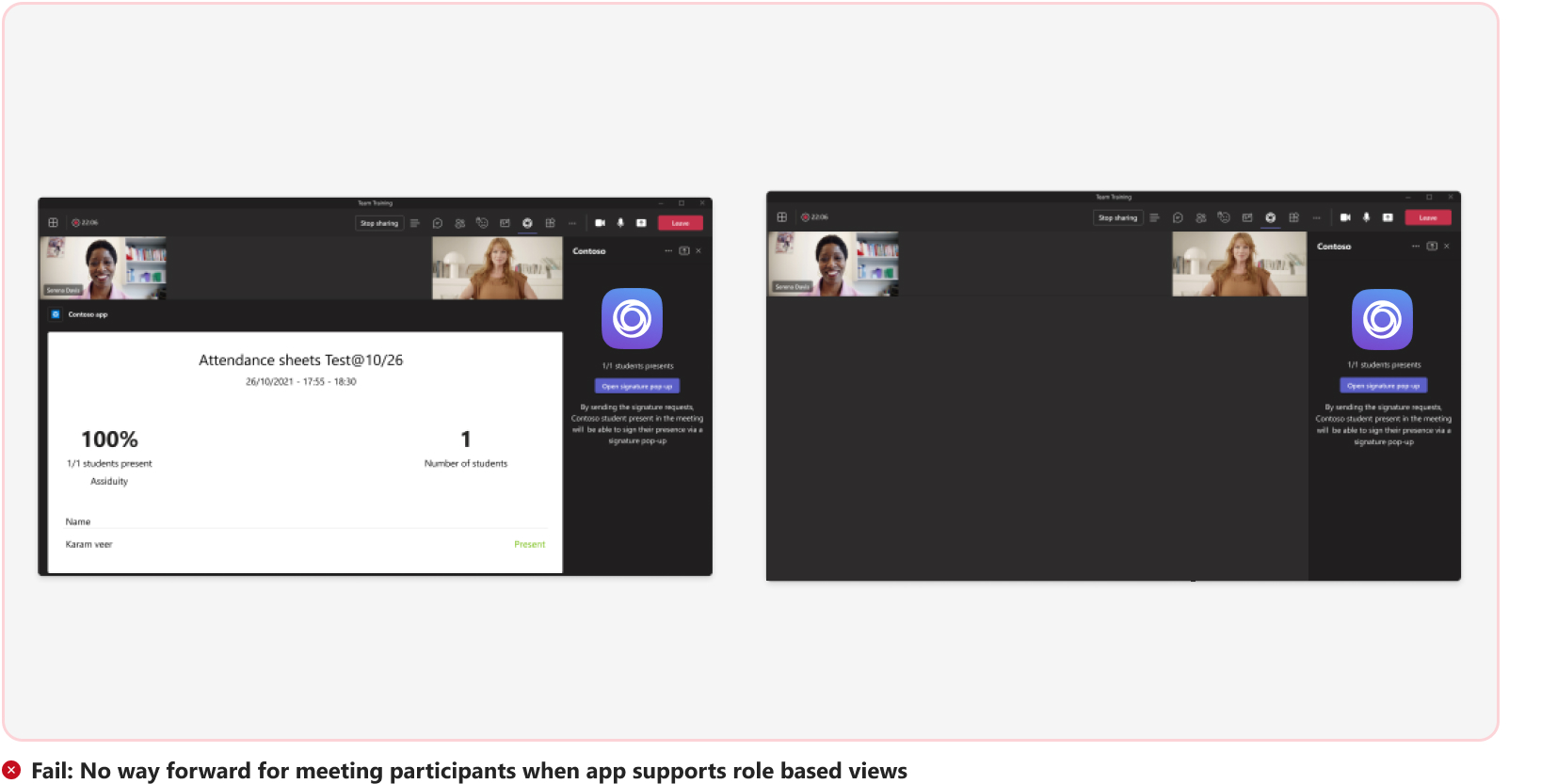The height and width of the screenshot is (784, 1541).
Task: Close the Contoso side panel in left window
Action: (698, 251)
